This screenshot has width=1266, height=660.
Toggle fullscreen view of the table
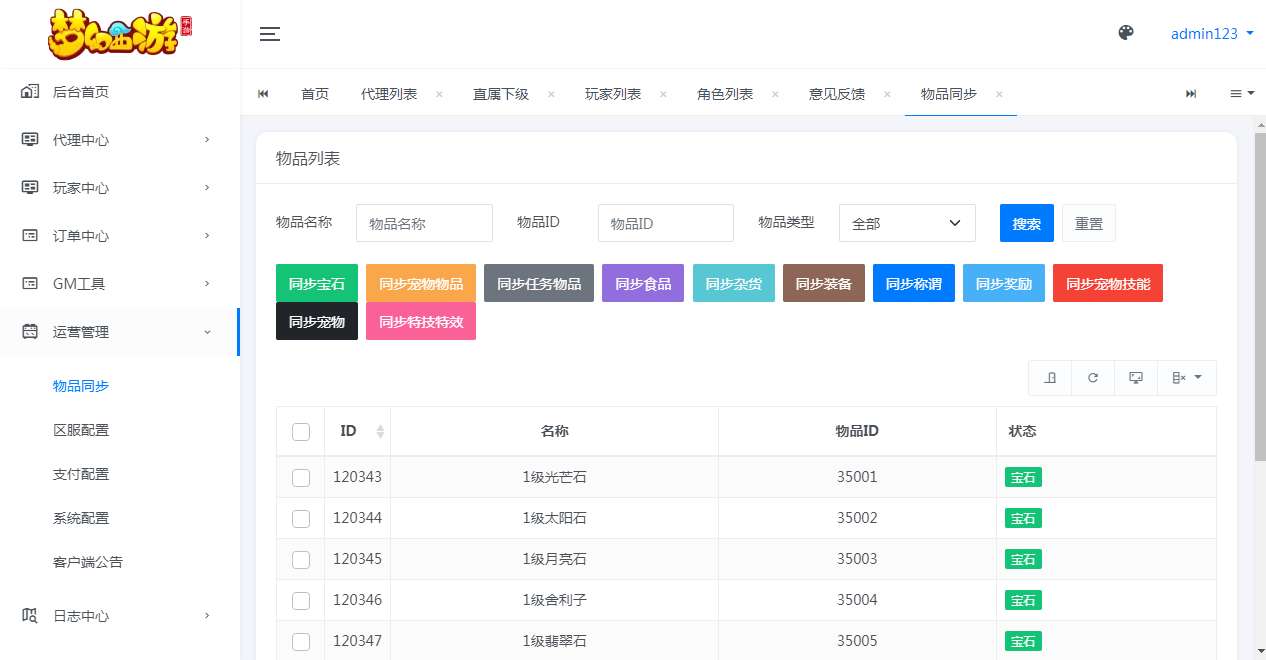tap(1135, 378)
